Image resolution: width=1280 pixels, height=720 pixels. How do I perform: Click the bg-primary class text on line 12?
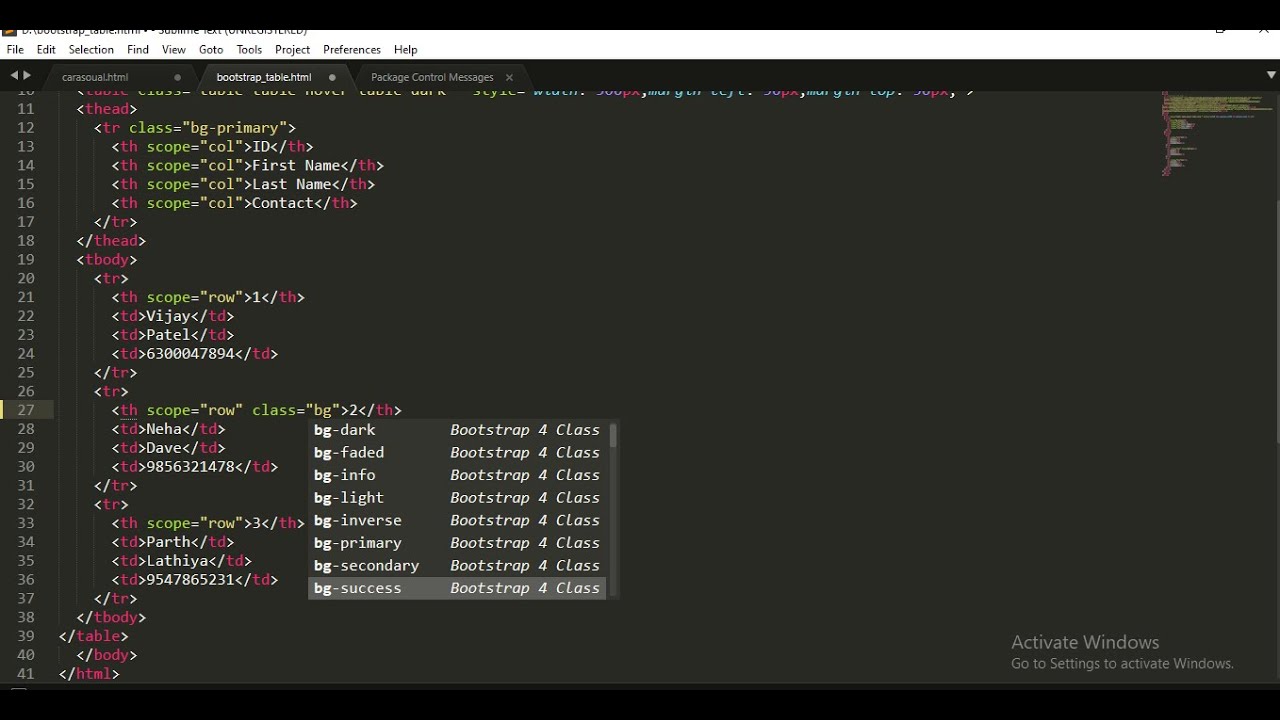pos(234,127)
